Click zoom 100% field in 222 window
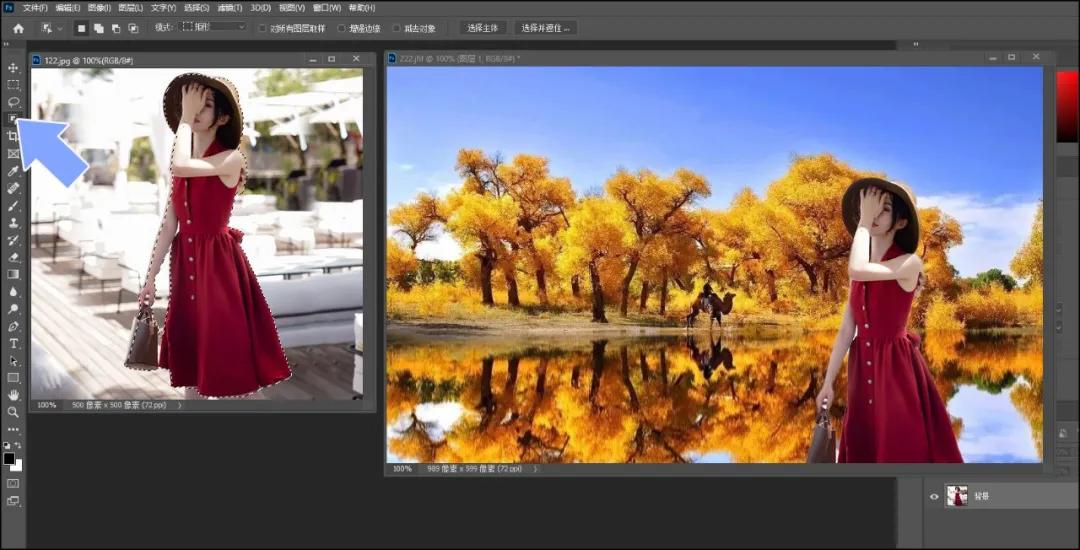Image resolution: width=1080 pixels, height=550 pixels. click(402, 469)
